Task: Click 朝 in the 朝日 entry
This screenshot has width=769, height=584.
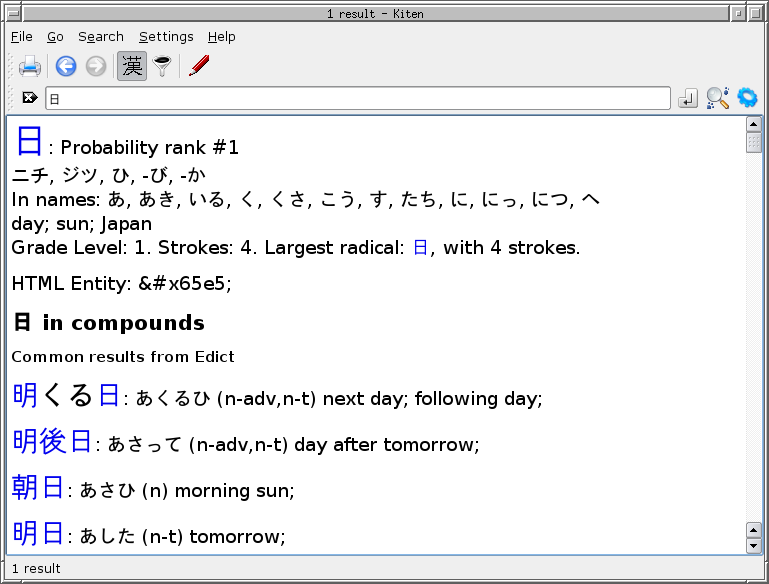Action: (25, 487)
